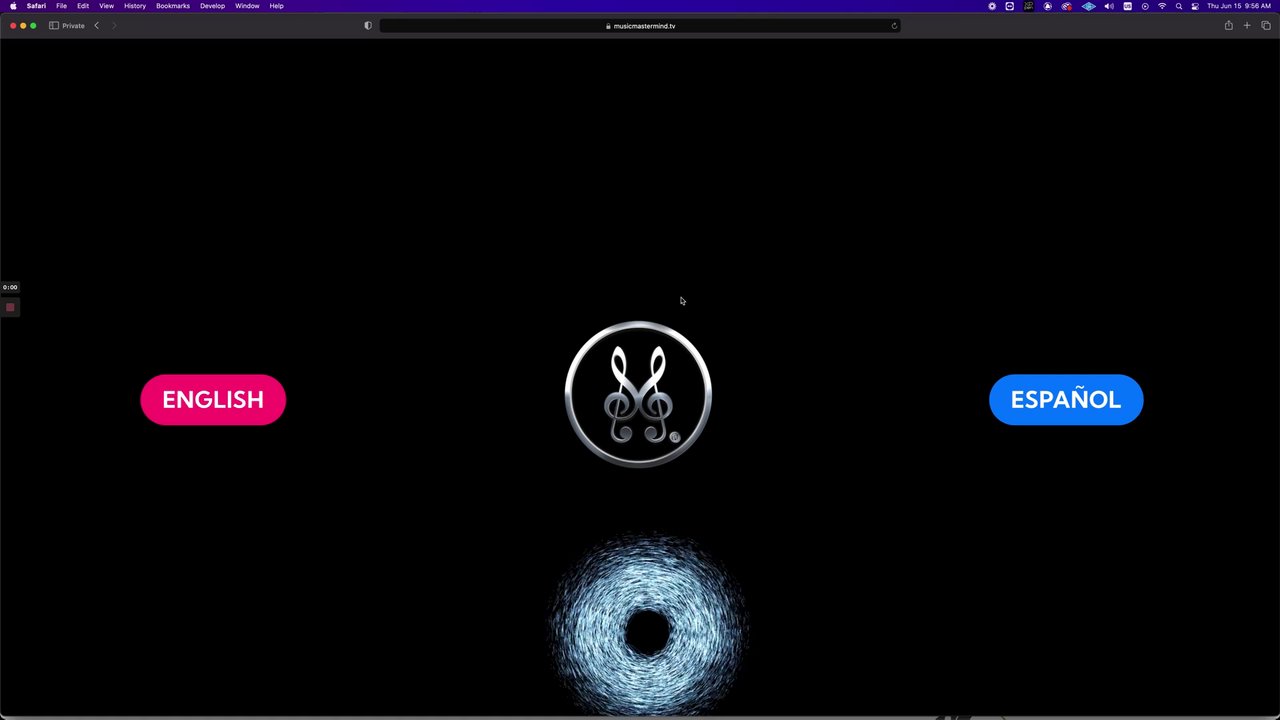1280x720 pixels.
Task: Show the tab overview
Action: click(1265, 26)
